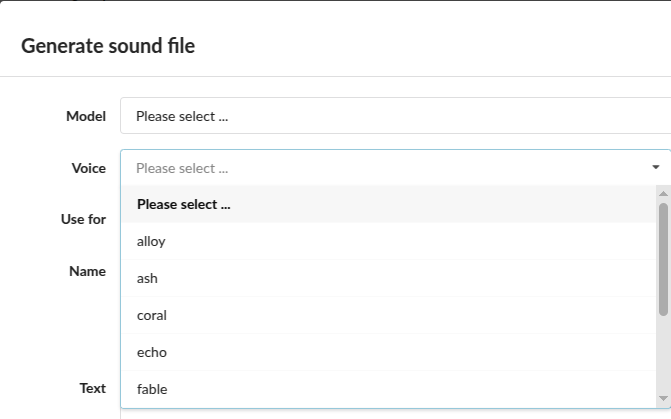
Task: Click the Name field label
Action: click(x=87, y=271)
